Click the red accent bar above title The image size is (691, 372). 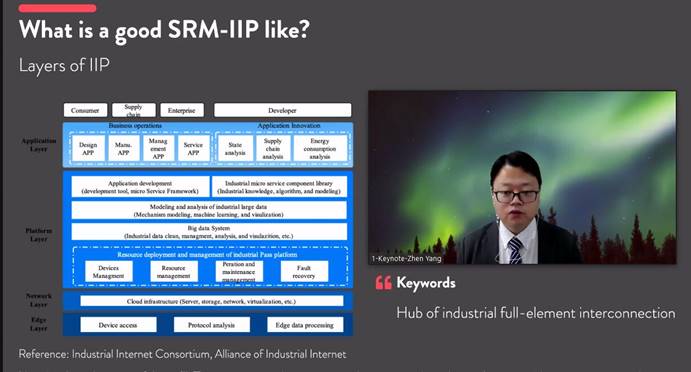(57, 8)
